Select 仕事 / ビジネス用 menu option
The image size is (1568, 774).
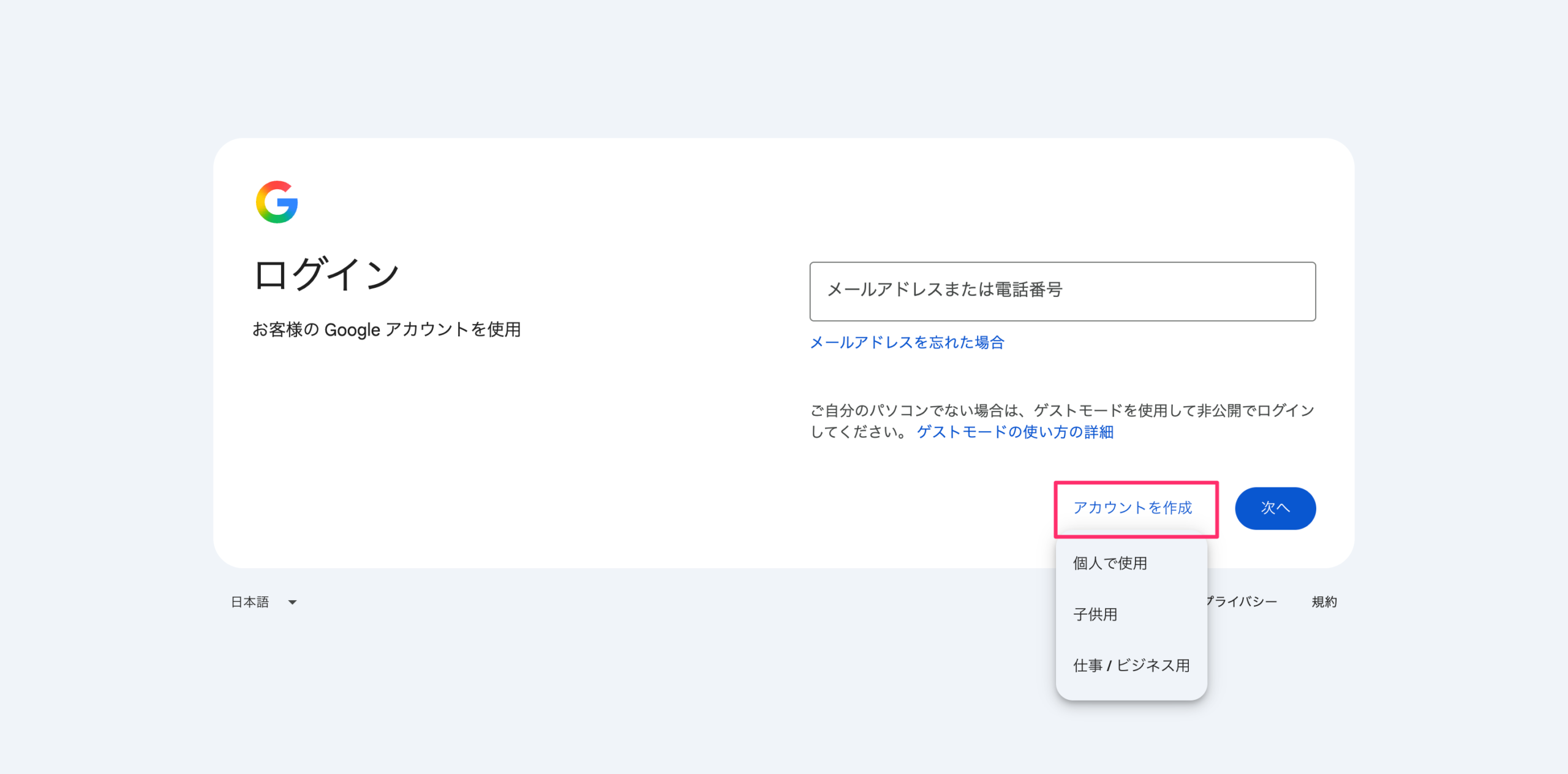pos(1131,666)
